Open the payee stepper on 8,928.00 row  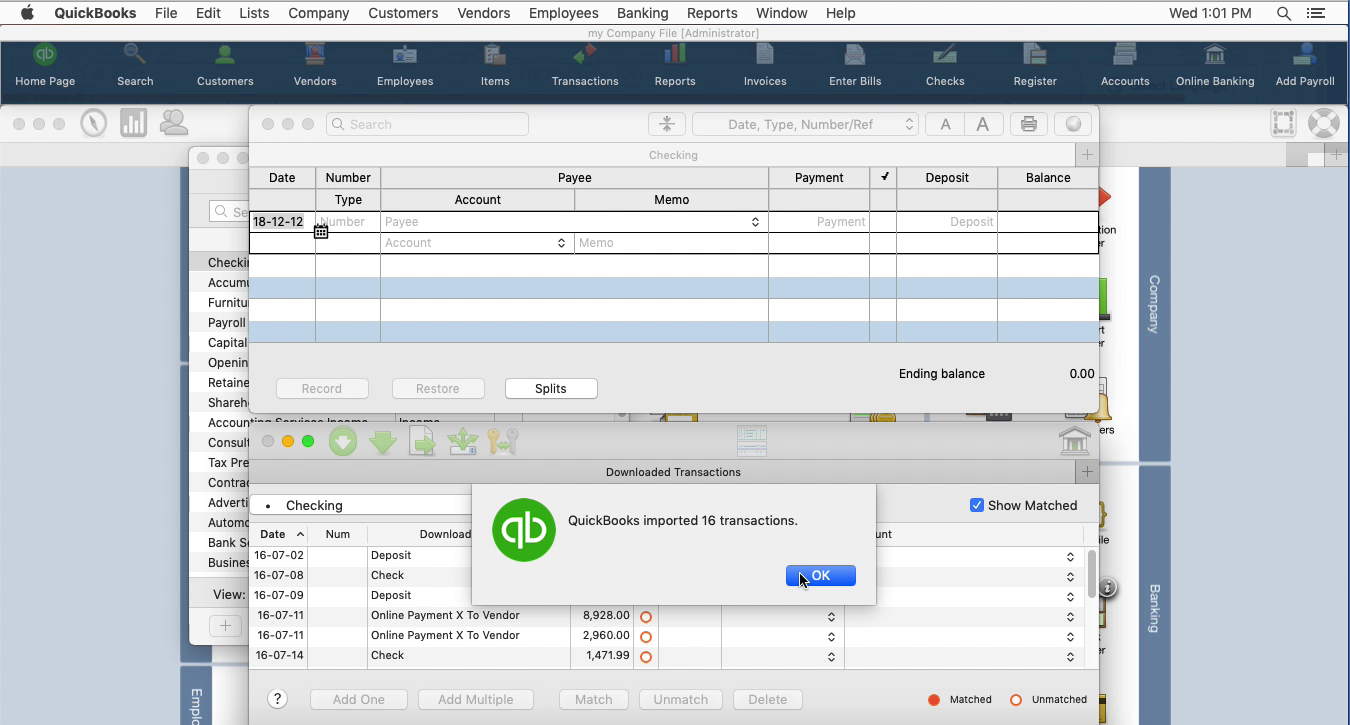[831, 617]
